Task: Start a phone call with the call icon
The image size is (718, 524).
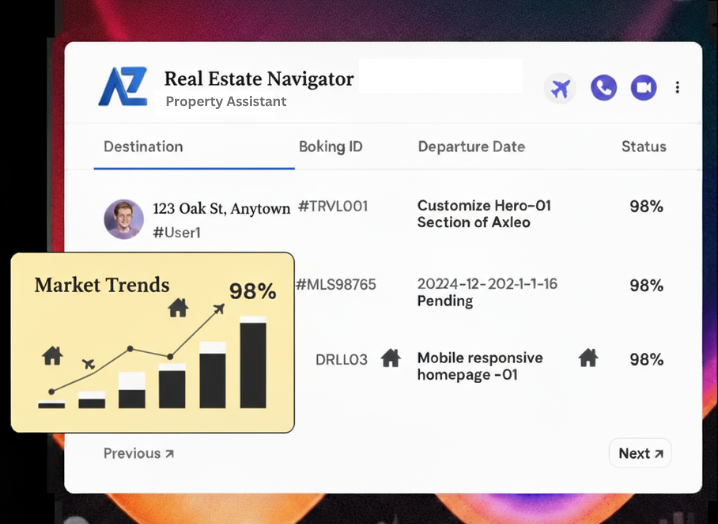Action: (x=603, y=88)
